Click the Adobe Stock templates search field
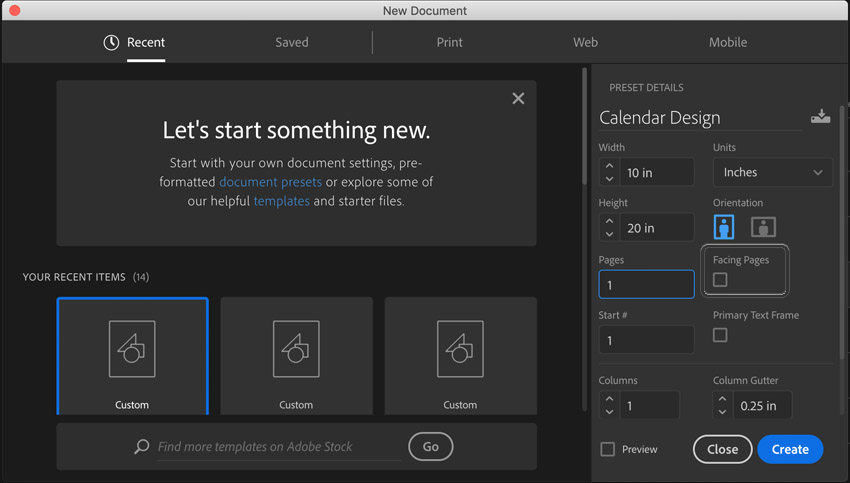Image resolution: width=850 pixels, height=483 pixels. 279,447
